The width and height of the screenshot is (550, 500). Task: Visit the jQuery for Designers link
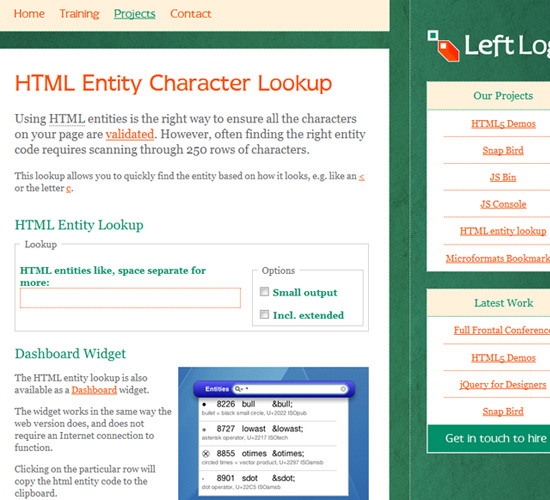pyautogui.click(x=503, y=385)
